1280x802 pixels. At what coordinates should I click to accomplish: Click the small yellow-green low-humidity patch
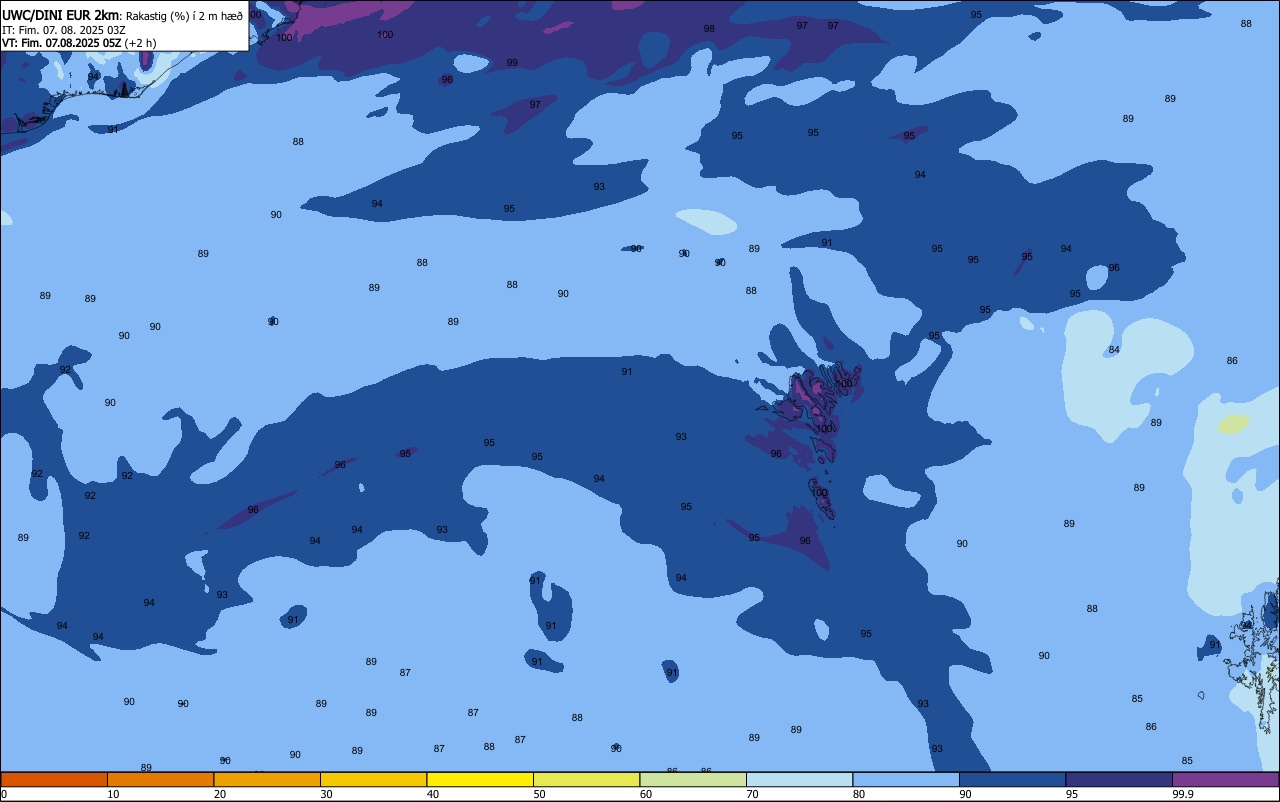tap(1234, 424)
